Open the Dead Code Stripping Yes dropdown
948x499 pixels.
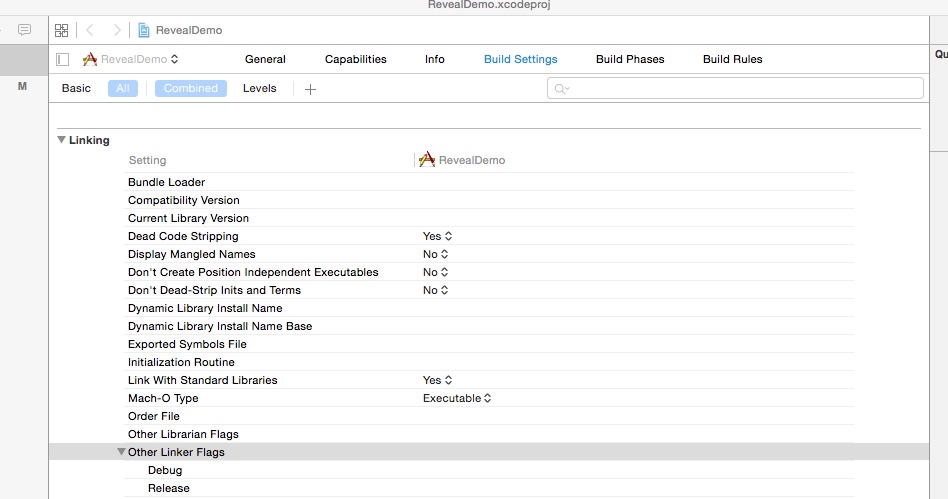pyautogui.click(x=437, y=236)
